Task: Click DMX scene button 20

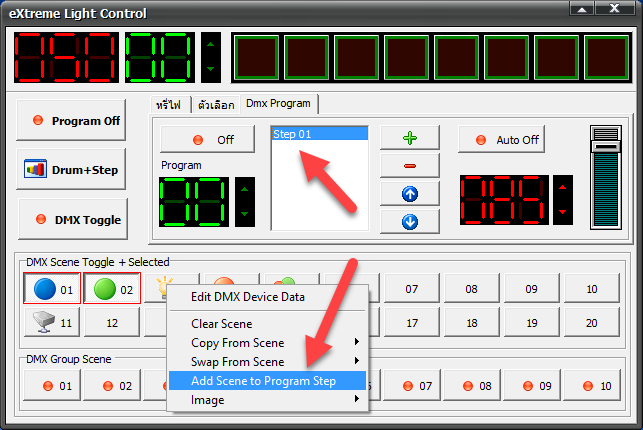Action: [x=592, y=323]
